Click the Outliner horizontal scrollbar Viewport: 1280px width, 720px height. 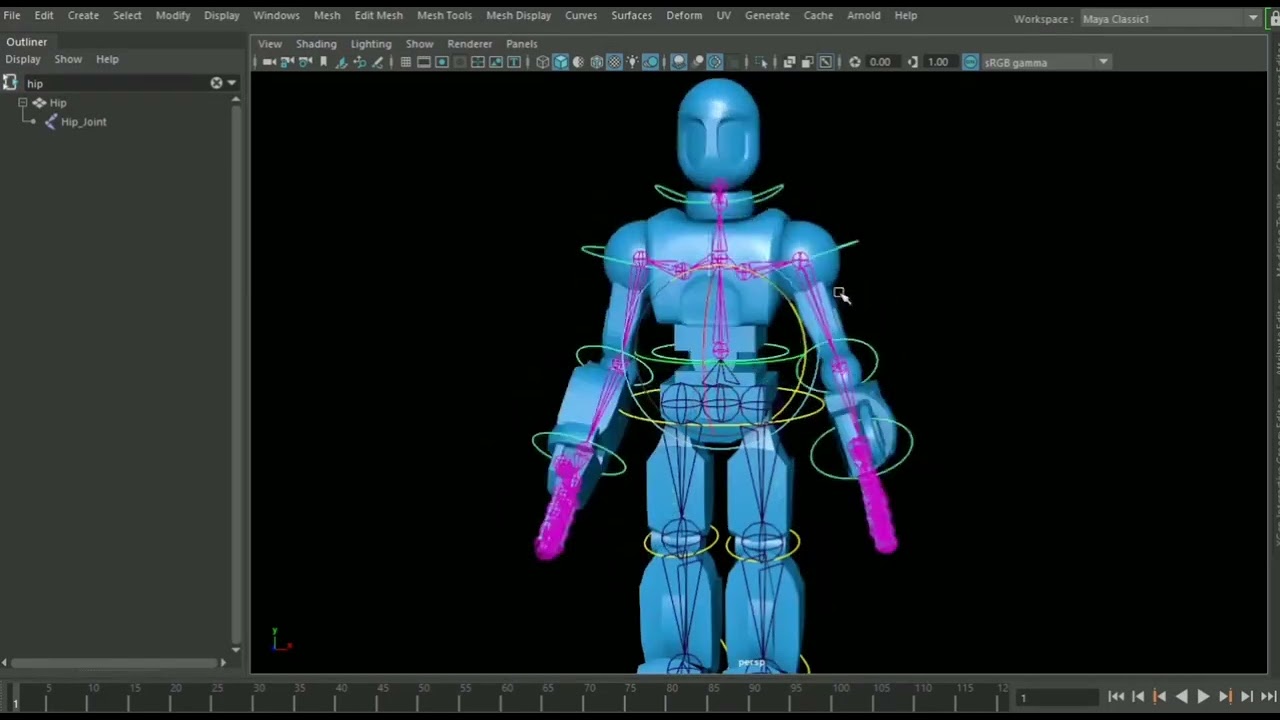point(116,662)
